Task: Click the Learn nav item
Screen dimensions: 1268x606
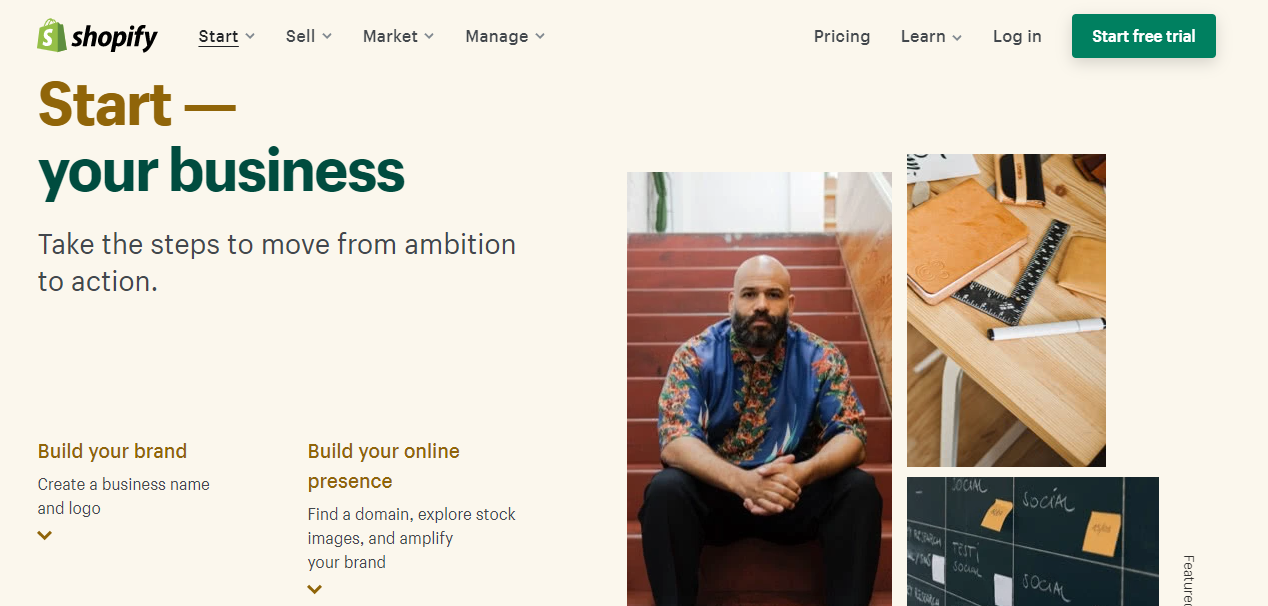Action: click(922, 36)
